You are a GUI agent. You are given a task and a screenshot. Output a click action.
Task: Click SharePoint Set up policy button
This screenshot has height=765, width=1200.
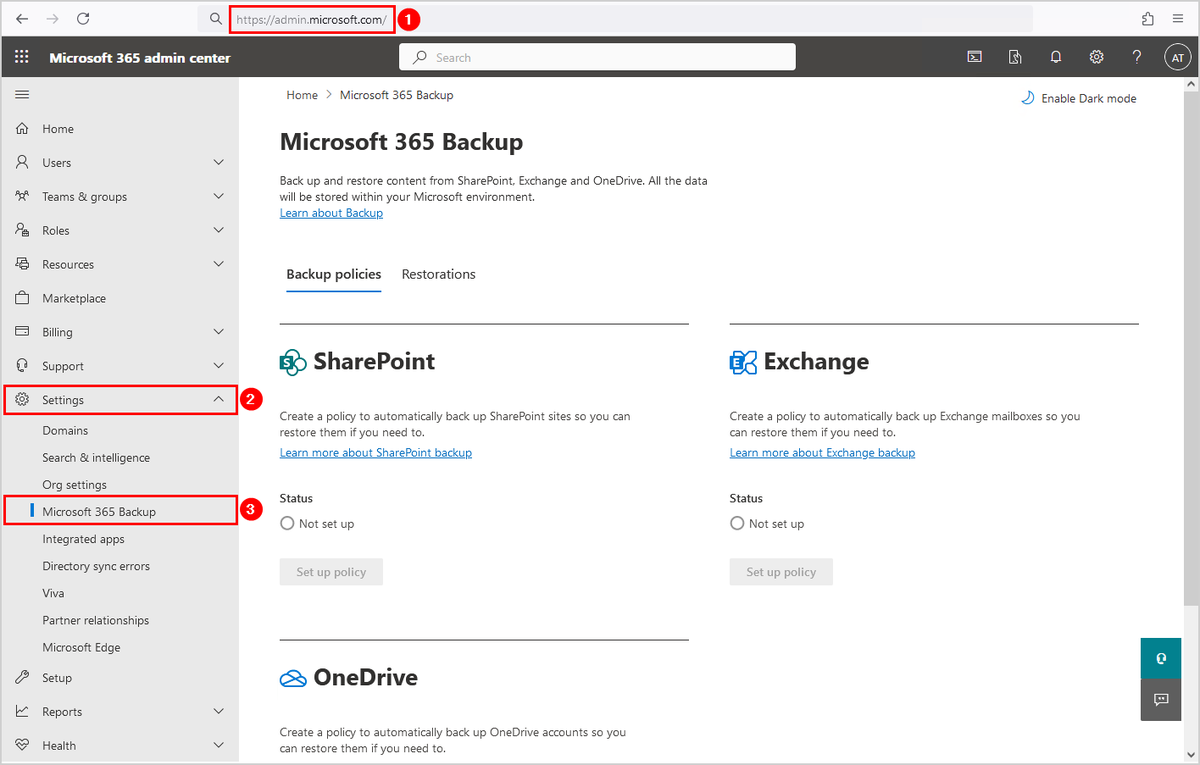(331, 572)
